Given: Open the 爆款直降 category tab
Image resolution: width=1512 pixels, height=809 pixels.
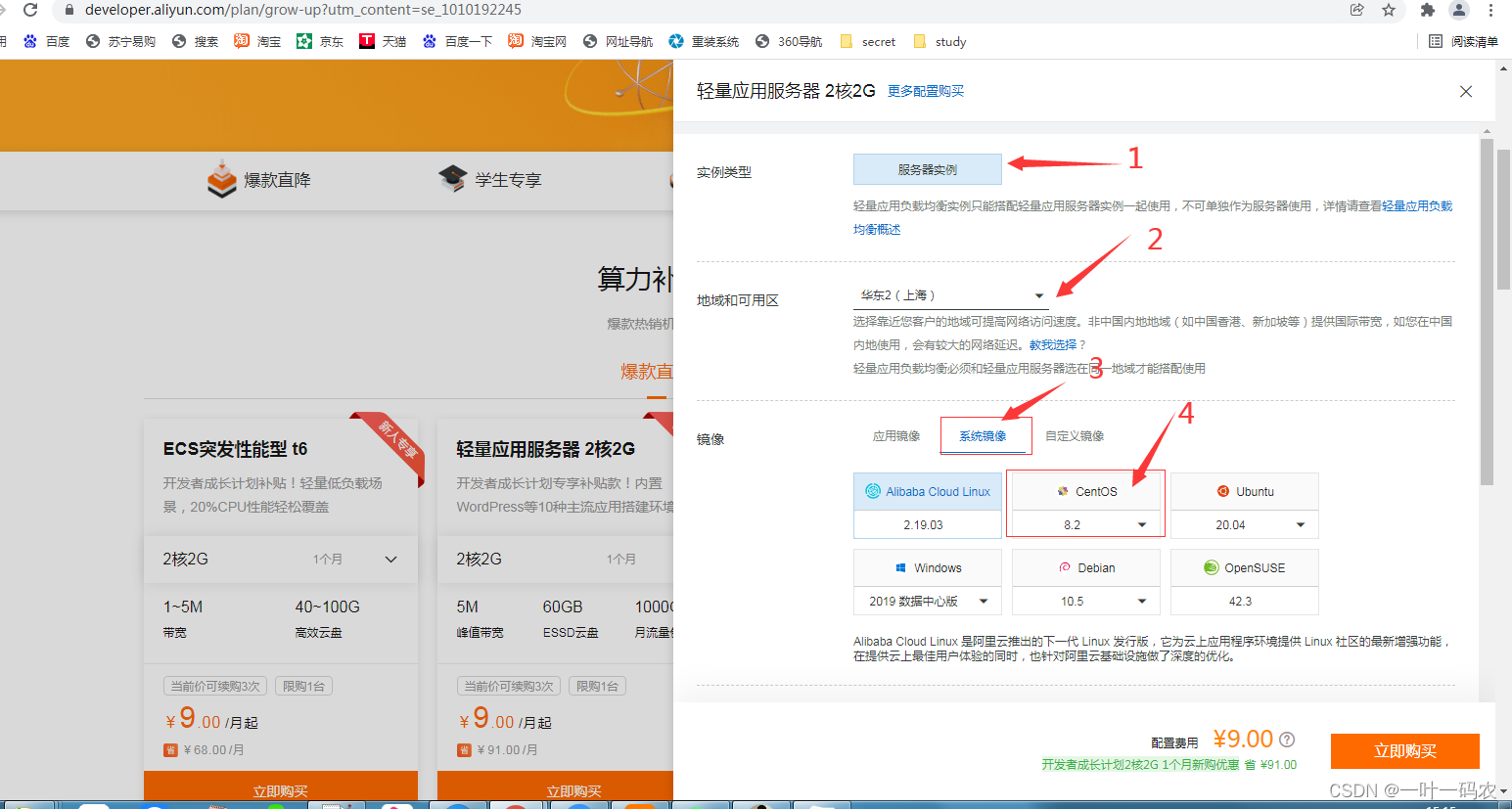Looking at the screenshot, I should [x=259, y=180].
